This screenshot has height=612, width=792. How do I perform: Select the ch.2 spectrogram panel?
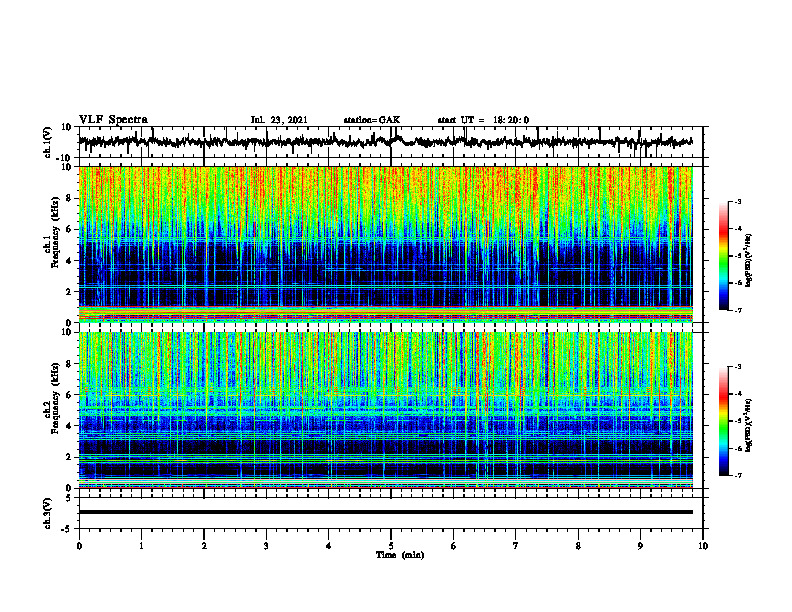tap(386, 410)
